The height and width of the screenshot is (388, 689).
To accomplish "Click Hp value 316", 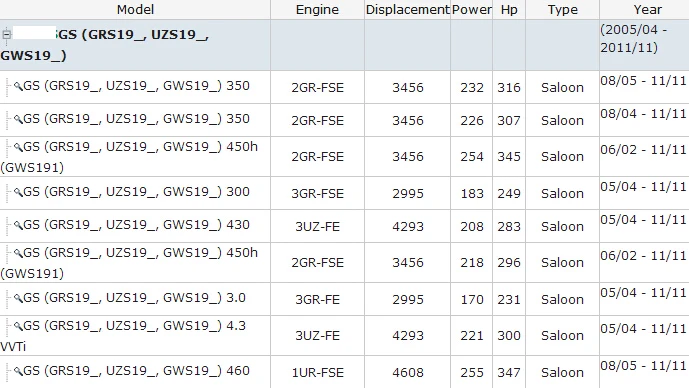I will point(509,87).
